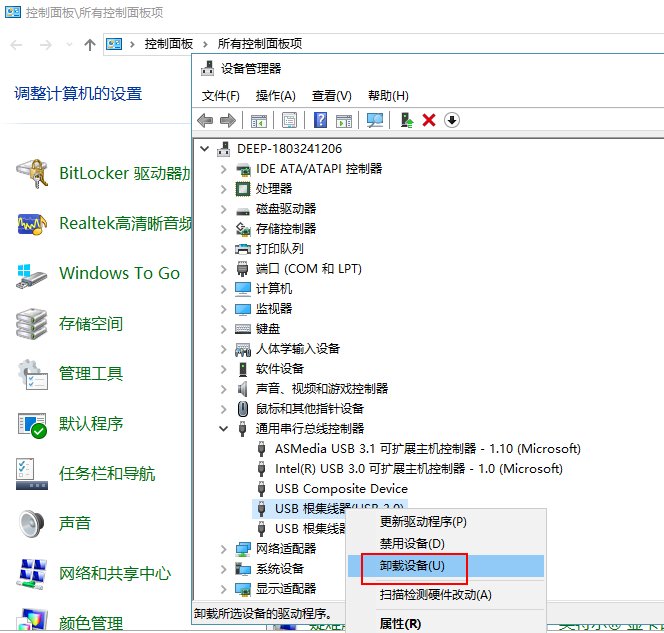Expand the 监视器 node
Image resolution: width=664 pixels, height=633 pixels.
[x=223, y=309]
